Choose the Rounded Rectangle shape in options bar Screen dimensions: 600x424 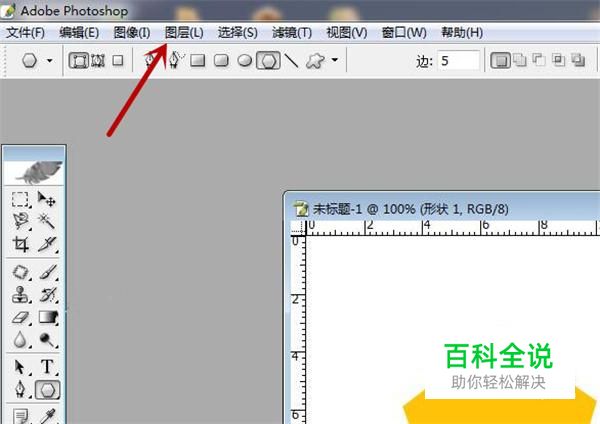coord(221,60)
